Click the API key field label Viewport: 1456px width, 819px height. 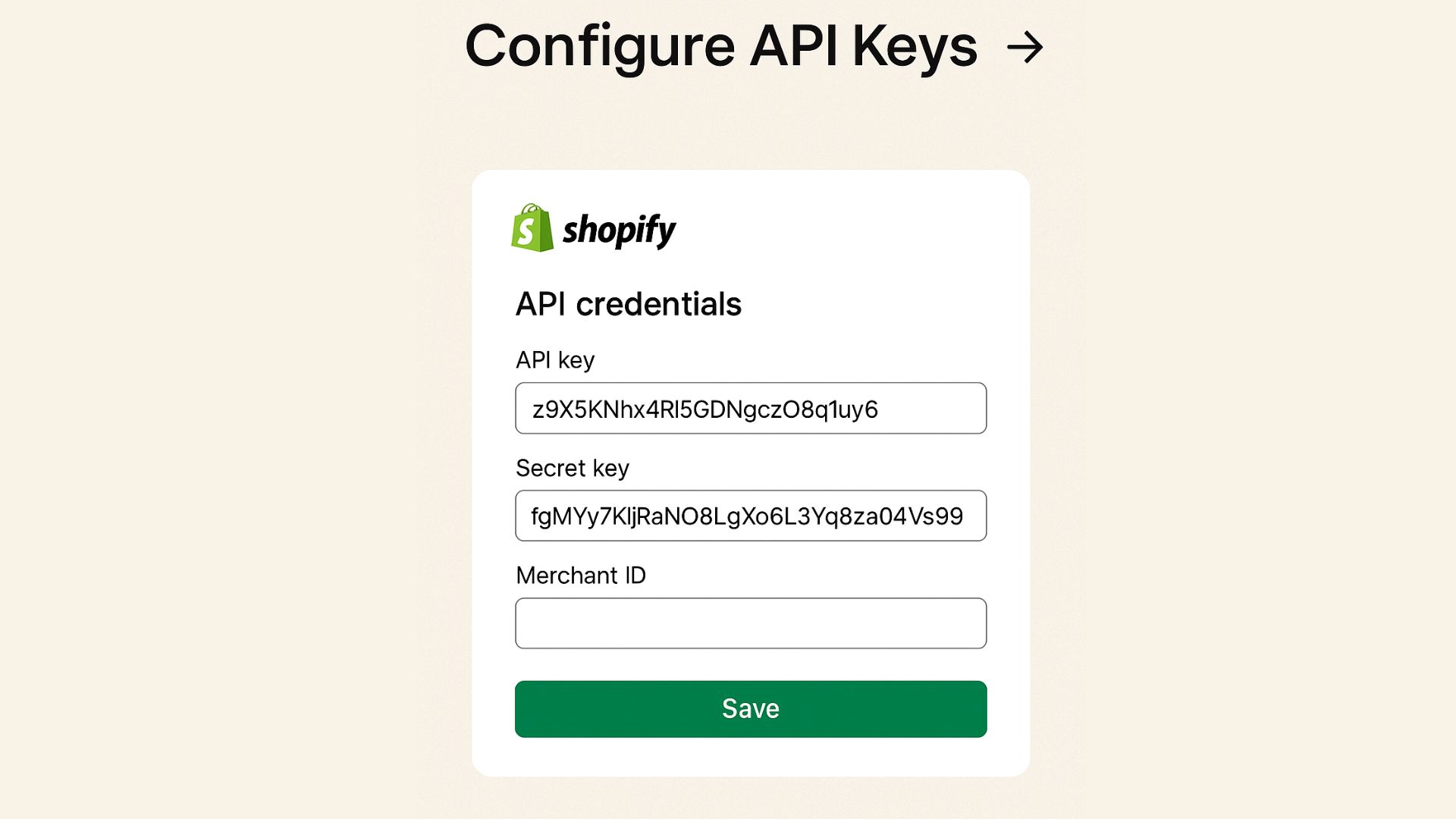[x=555, y=359]
